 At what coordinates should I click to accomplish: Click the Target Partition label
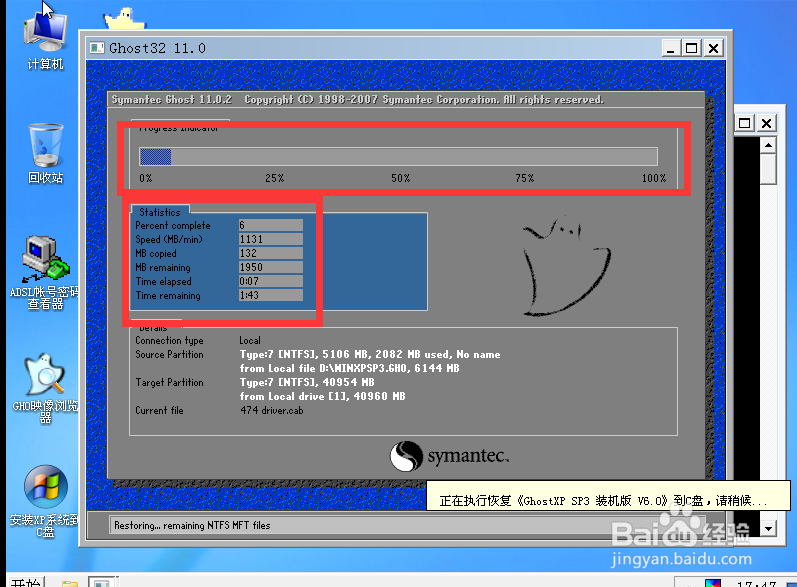coord(169,383)
